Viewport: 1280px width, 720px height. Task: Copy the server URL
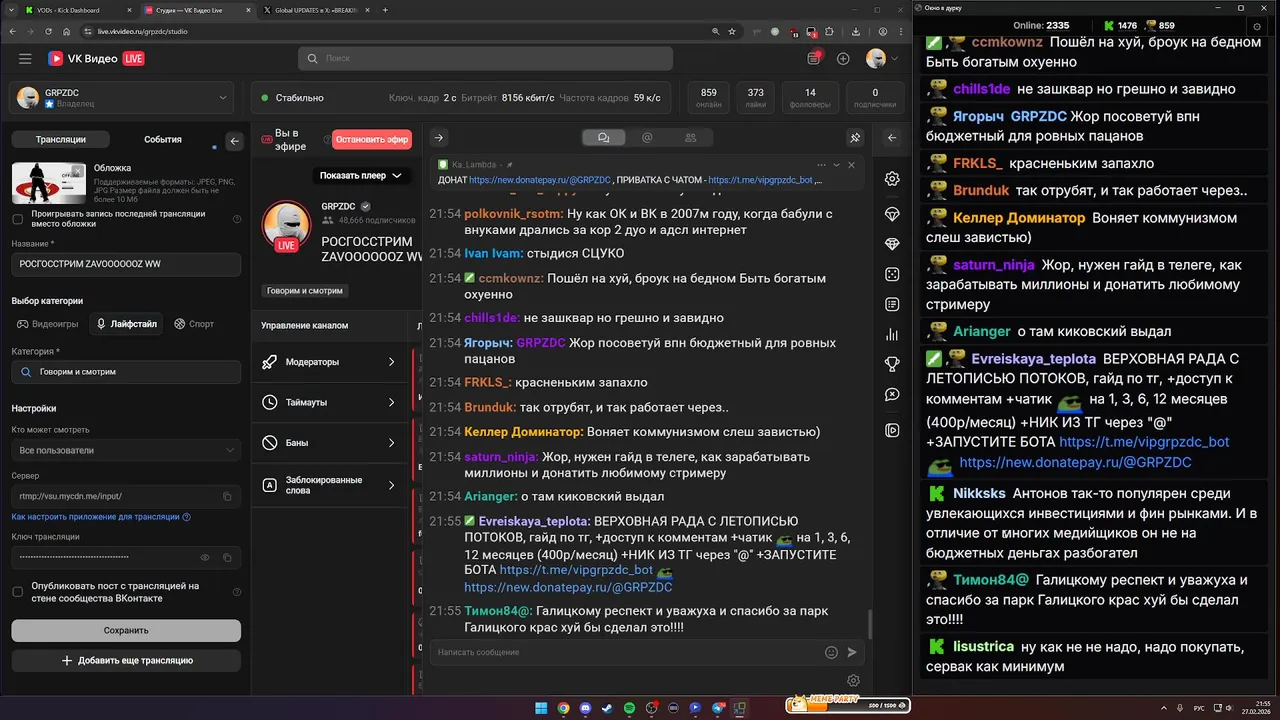coord(227,496)
